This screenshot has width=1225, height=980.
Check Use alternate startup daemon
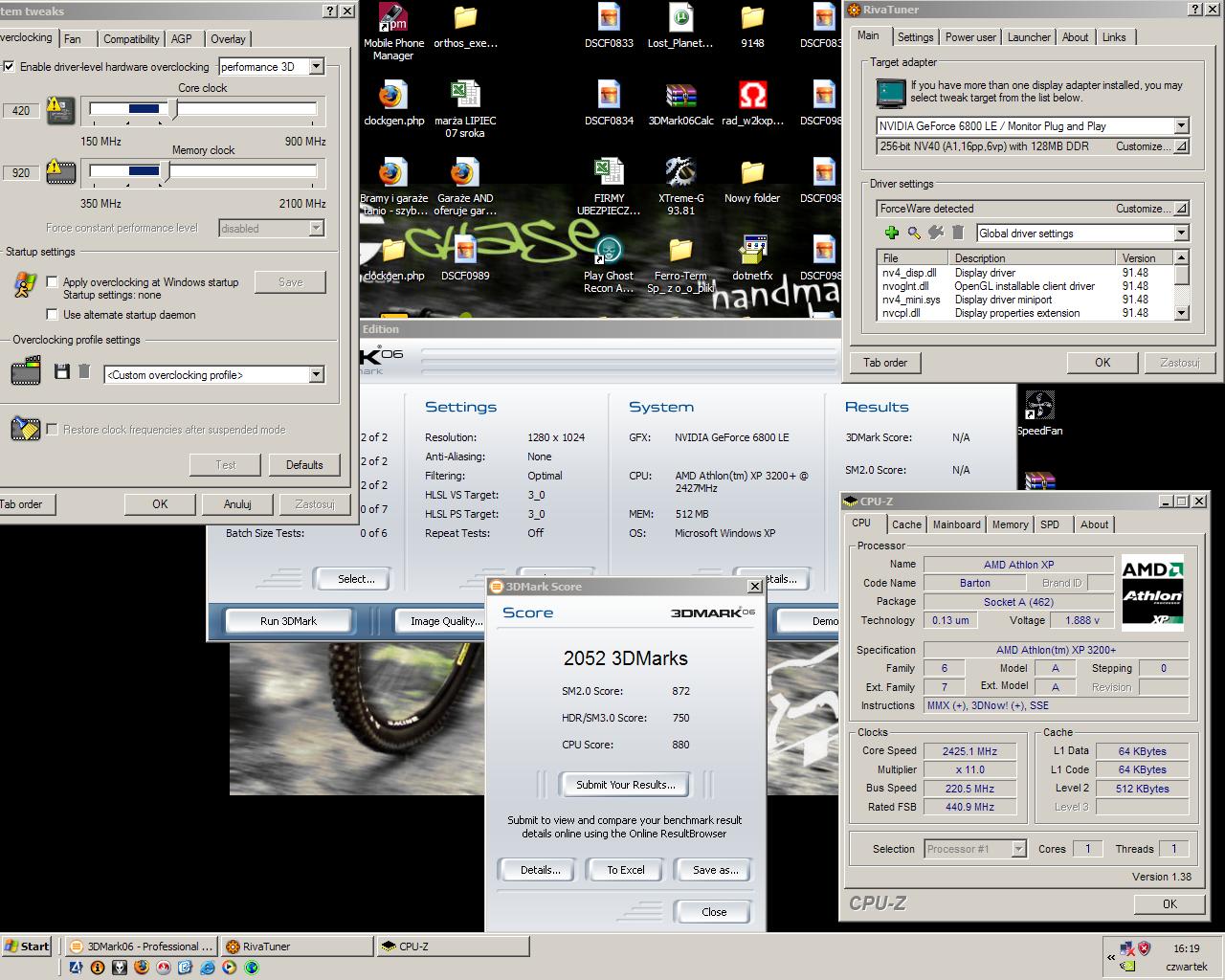pyautogui.click(x=53, y=315)
